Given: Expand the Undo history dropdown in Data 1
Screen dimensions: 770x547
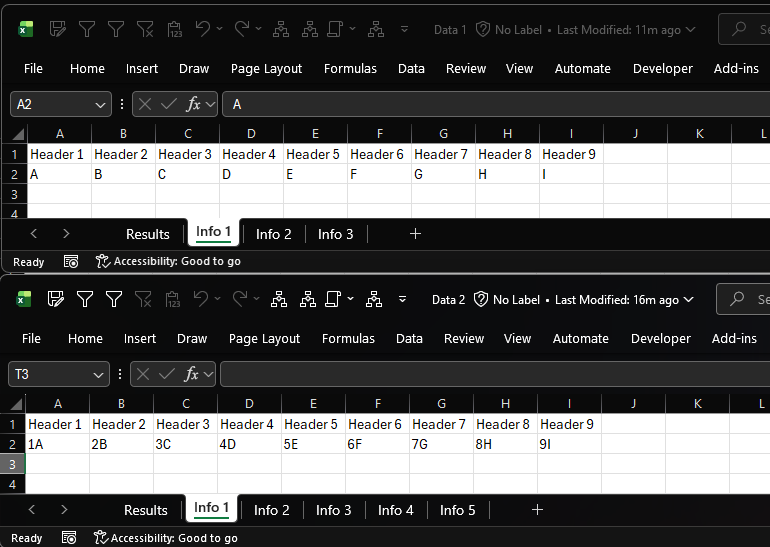Looking at the screenshot, I should pyautogui.click(x=220, y=29).
